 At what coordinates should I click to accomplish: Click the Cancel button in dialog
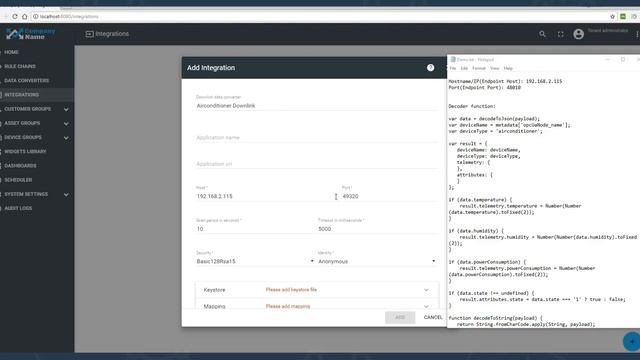[433, 318]
